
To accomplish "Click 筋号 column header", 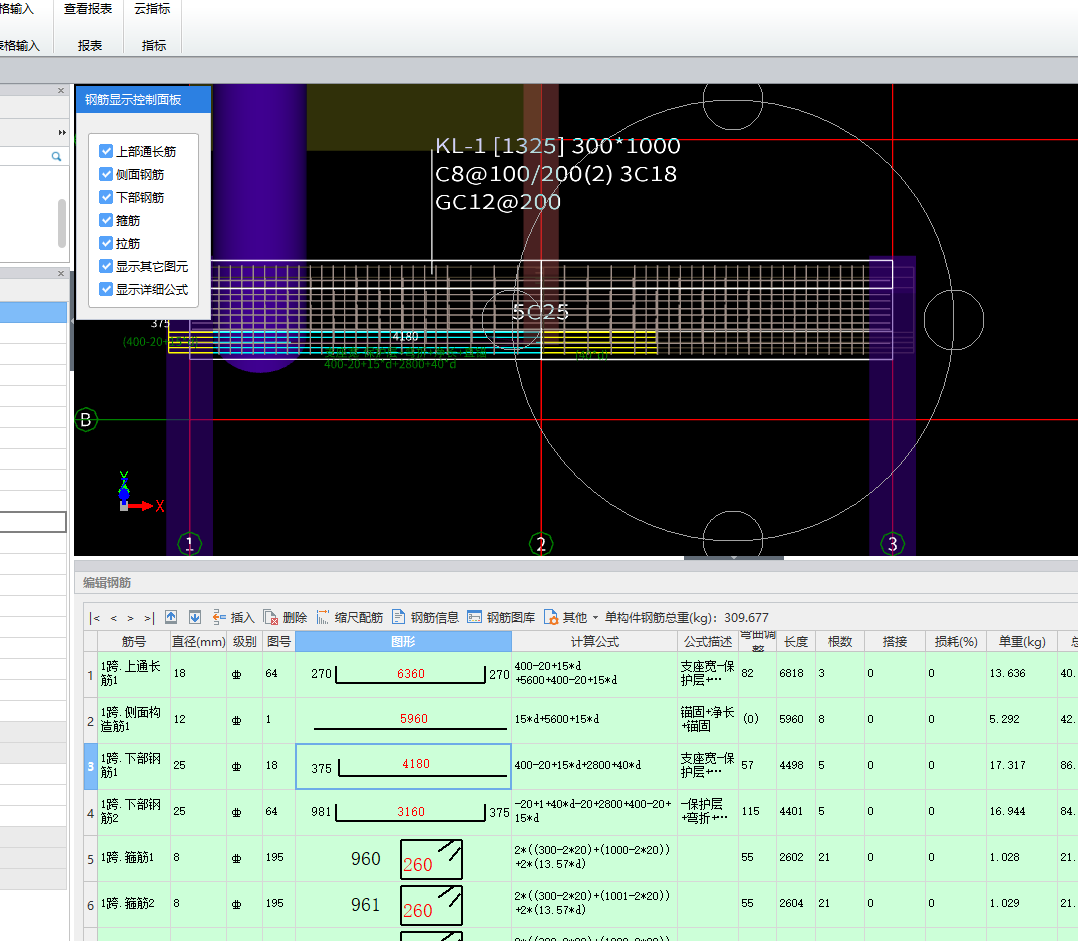I will (133, 641).
